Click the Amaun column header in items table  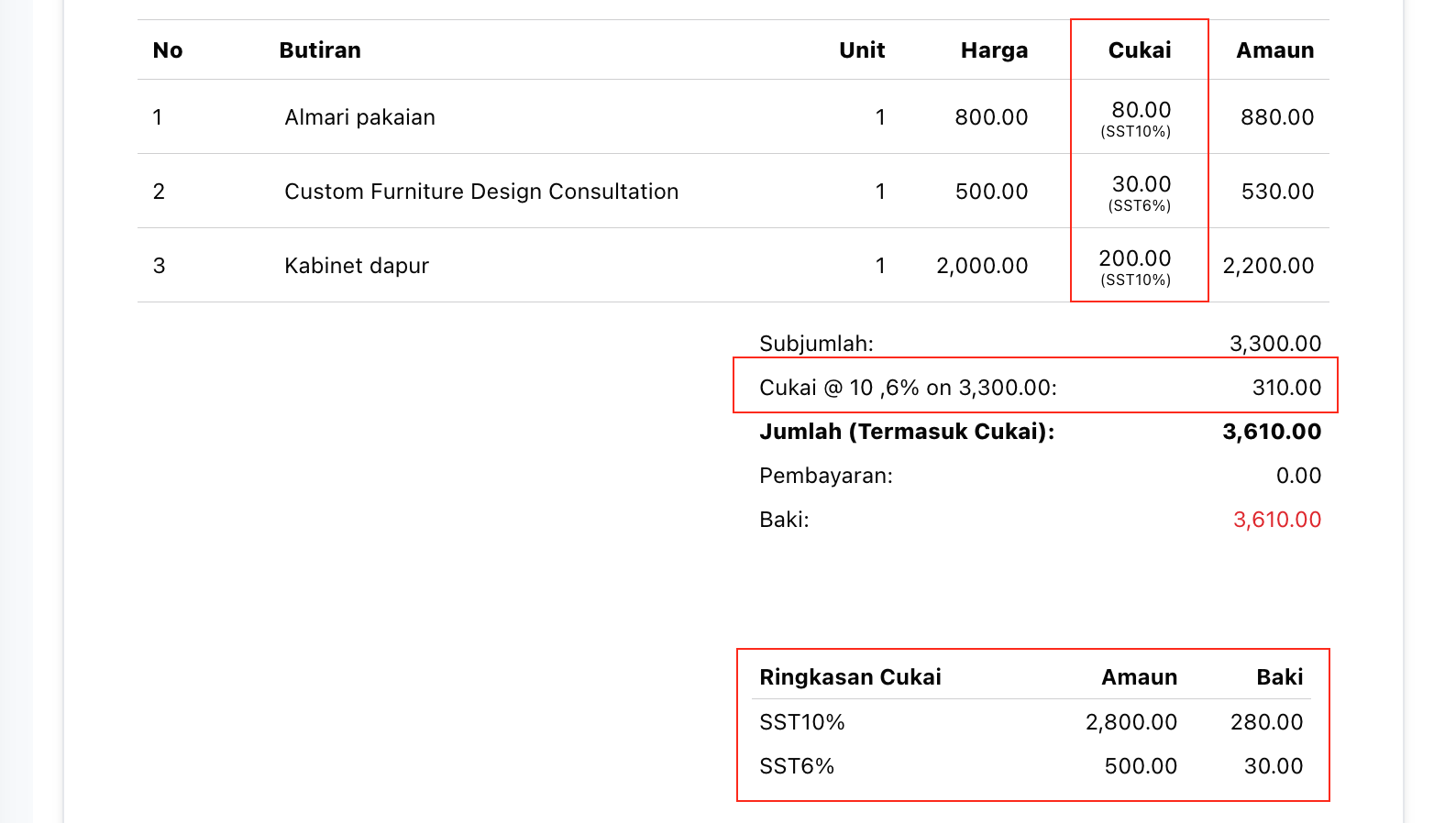(x=1274, y=50)
